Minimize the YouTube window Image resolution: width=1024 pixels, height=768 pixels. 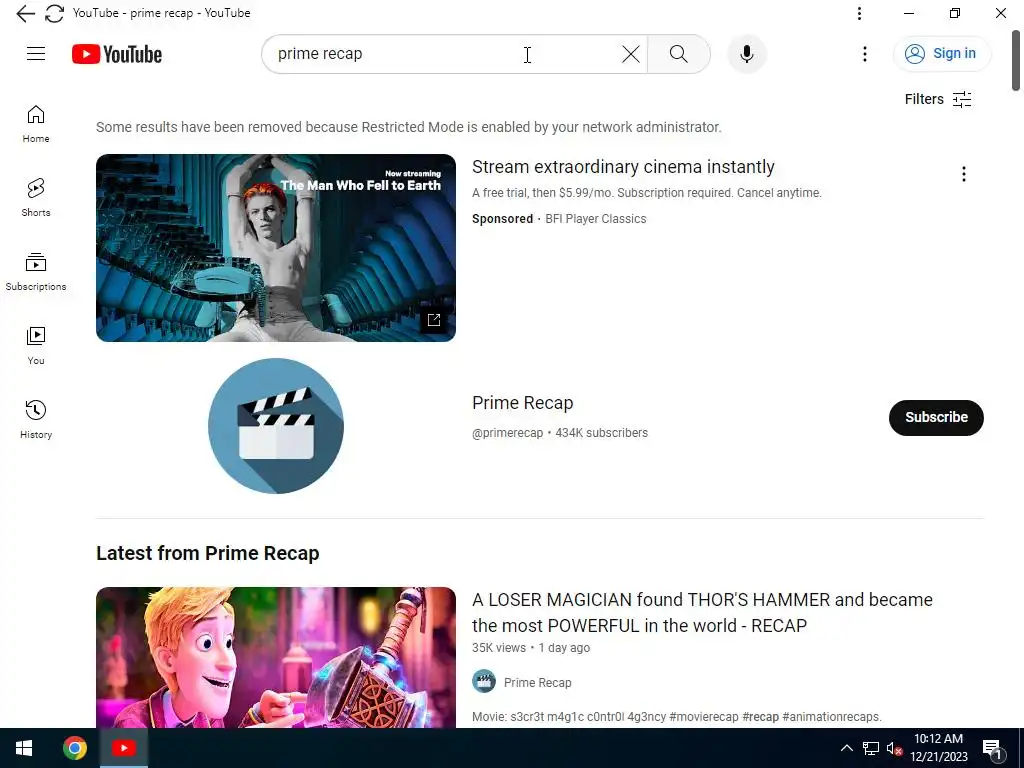tap(908, 13)
